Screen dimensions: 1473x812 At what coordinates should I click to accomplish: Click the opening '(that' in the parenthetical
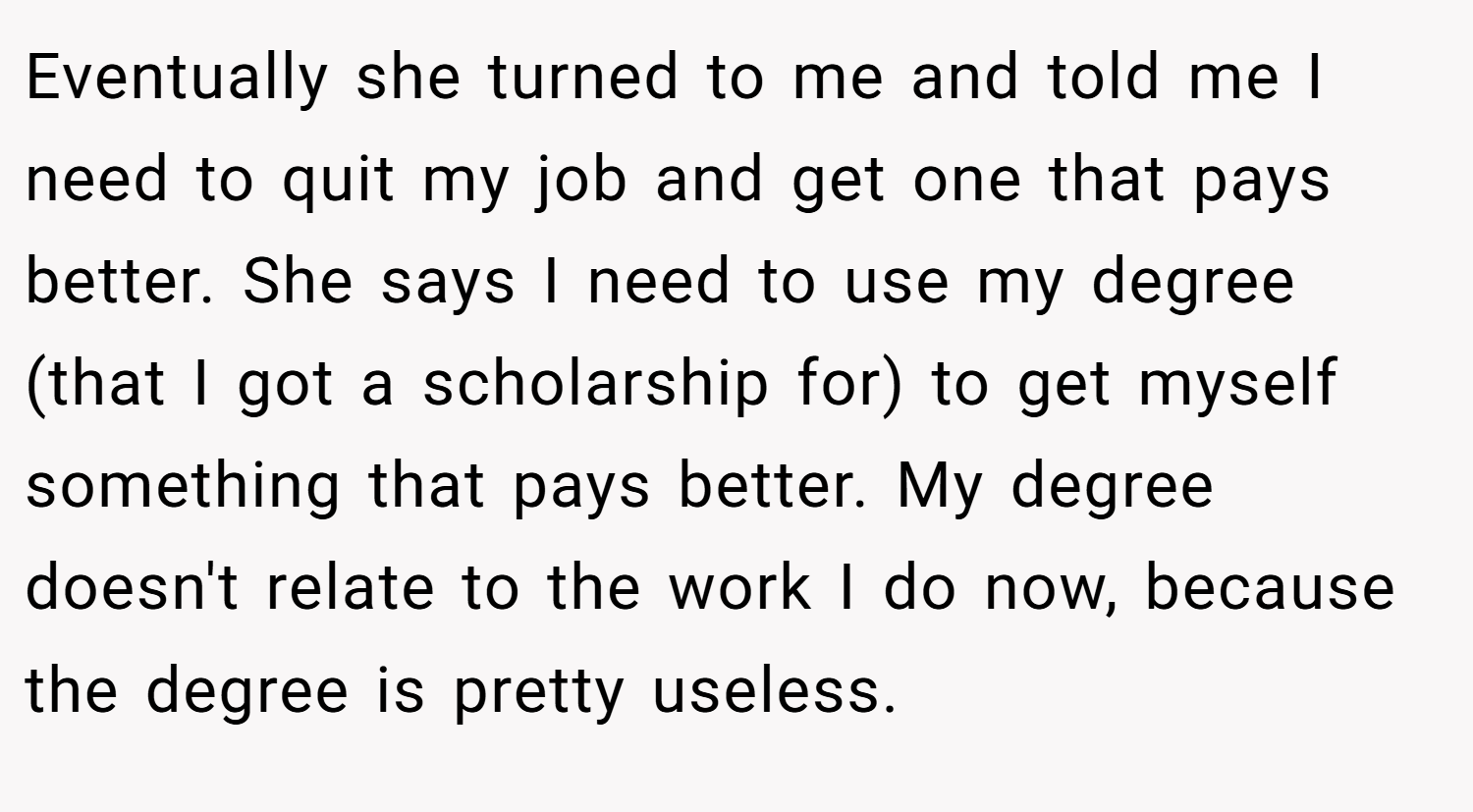(94, 383)
